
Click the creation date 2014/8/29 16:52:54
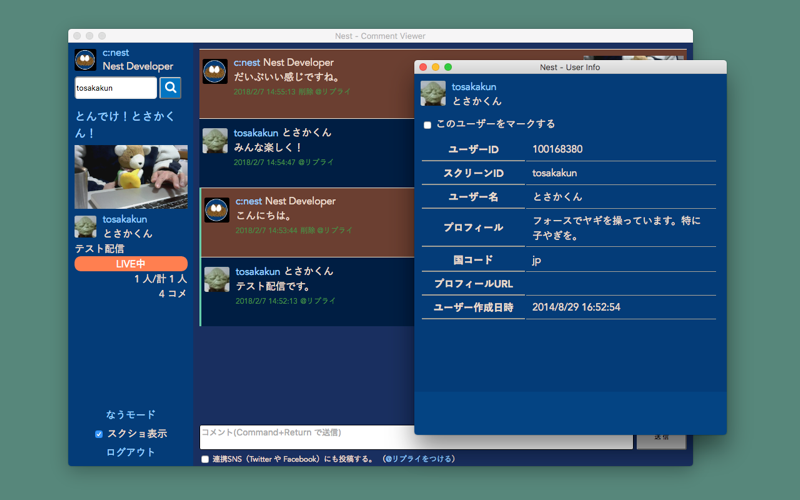577,307
